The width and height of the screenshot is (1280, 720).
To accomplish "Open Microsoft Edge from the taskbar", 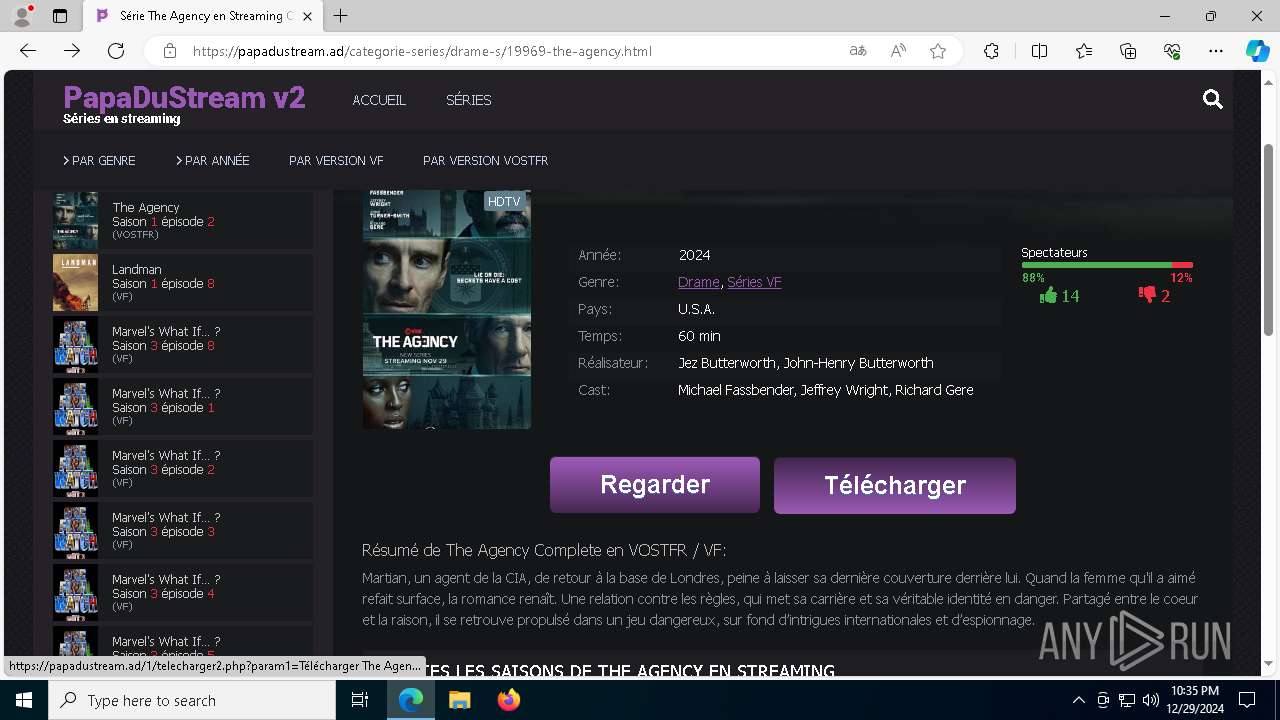I will pos(411,700).
